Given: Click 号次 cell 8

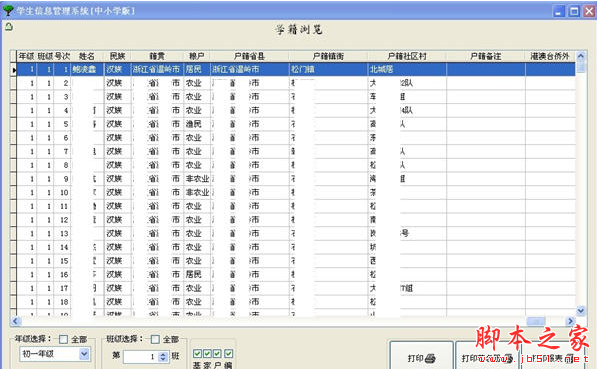Looking at the screenshot, I should [x=62, y=165].
